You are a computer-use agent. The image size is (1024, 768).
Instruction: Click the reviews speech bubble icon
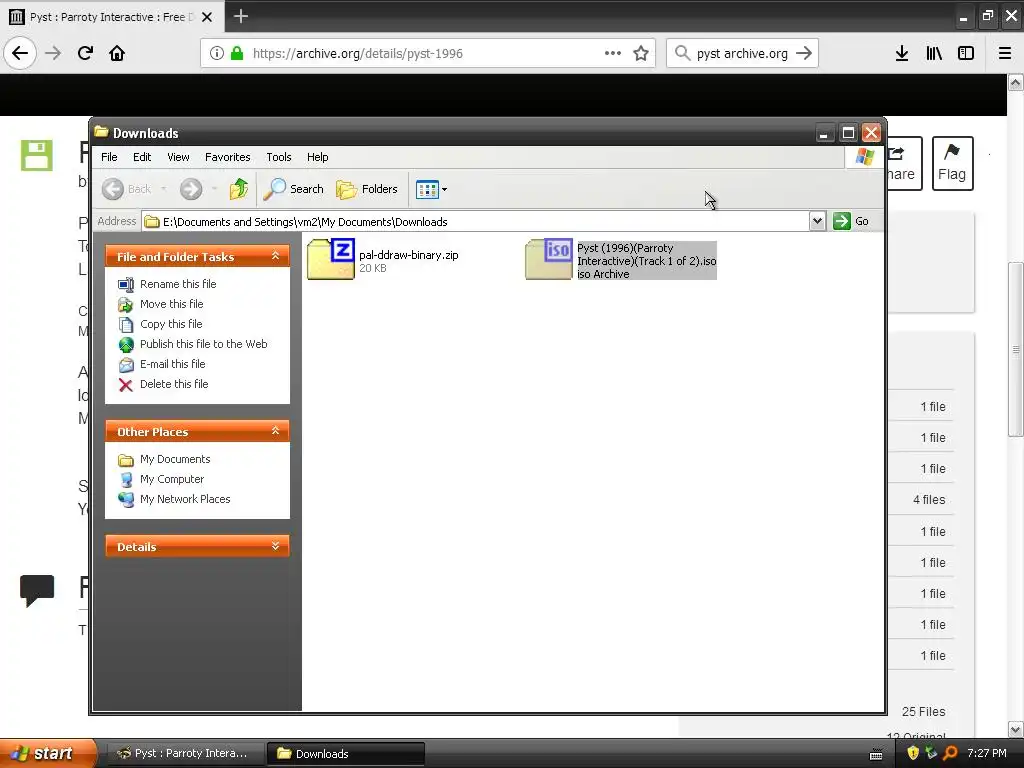coord(37,590)
